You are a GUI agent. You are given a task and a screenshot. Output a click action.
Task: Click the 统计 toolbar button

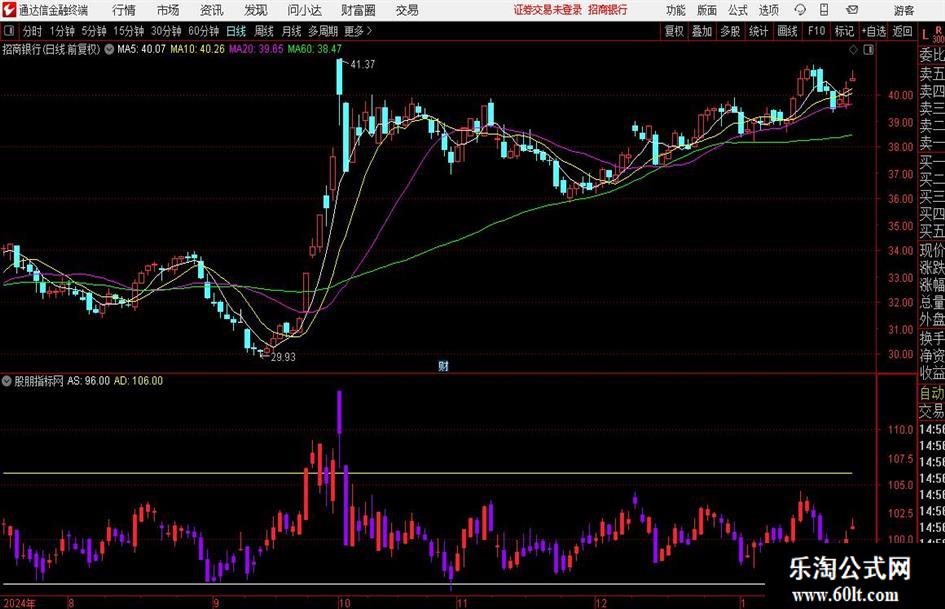pos(758,31)
